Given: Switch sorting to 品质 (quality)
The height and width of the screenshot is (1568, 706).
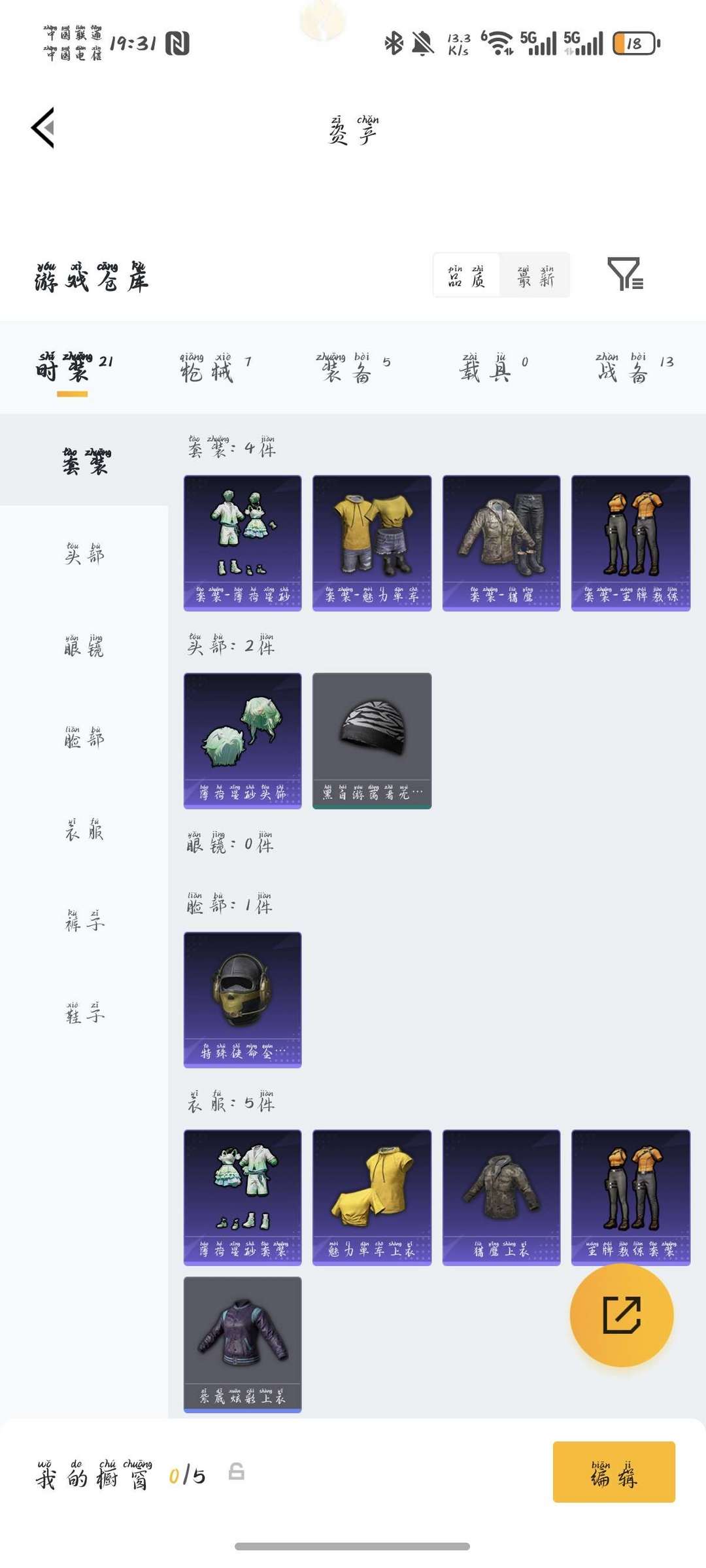Looking at the screenshot, I should 467,275.
